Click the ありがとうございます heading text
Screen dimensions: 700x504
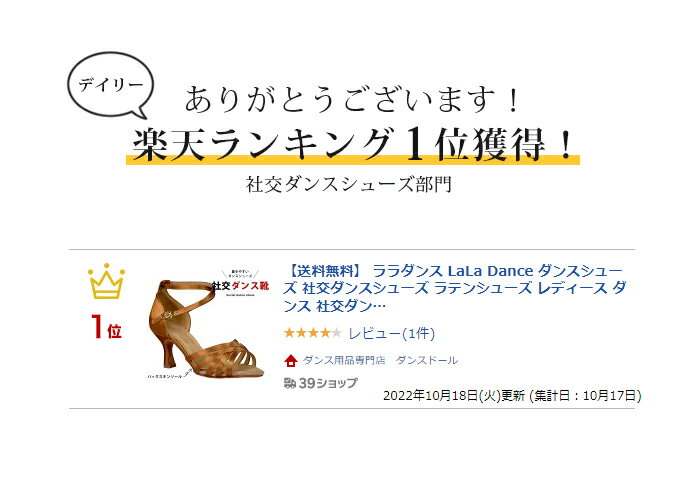point(351,99)
